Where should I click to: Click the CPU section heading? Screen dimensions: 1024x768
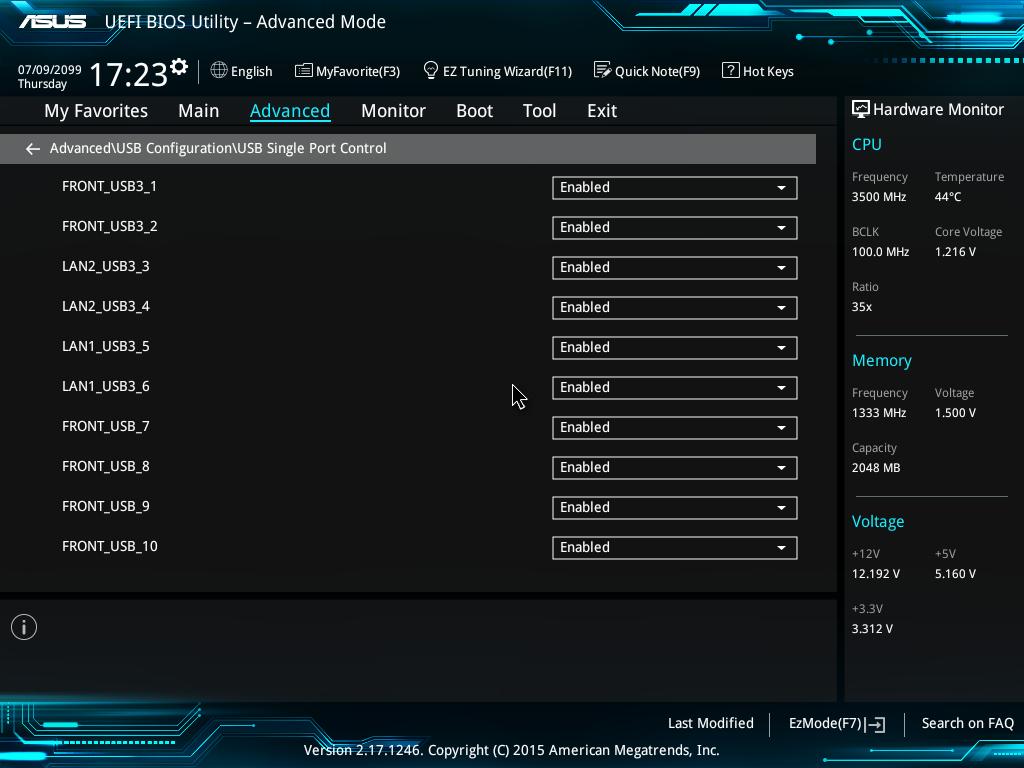pos(867,144)
